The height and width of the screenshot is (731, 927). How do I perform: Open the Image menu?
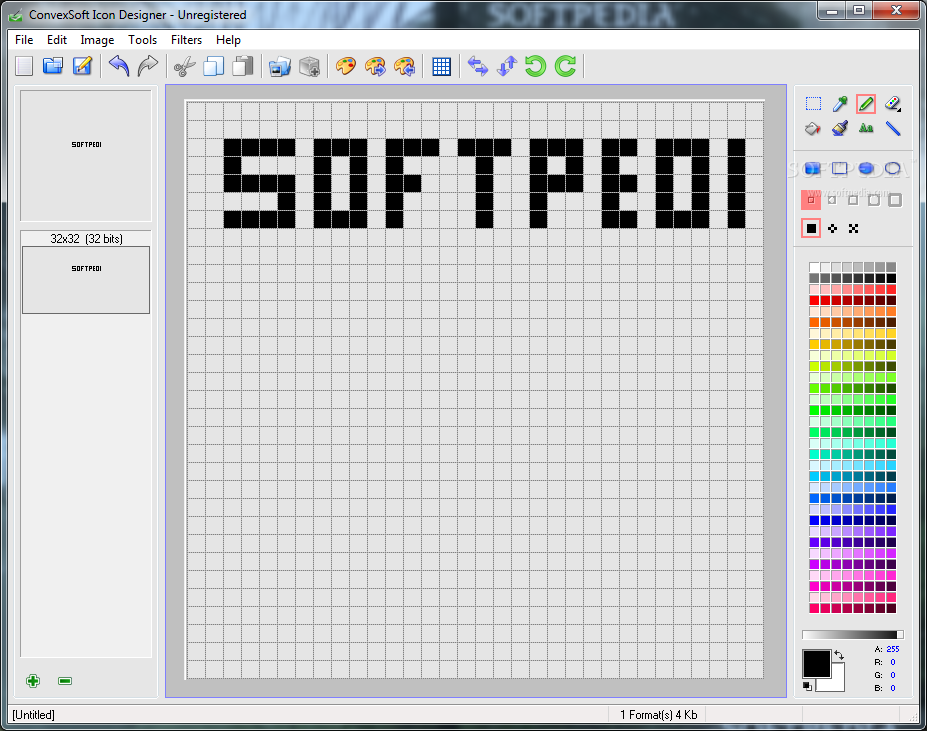(x=98, y=40)
